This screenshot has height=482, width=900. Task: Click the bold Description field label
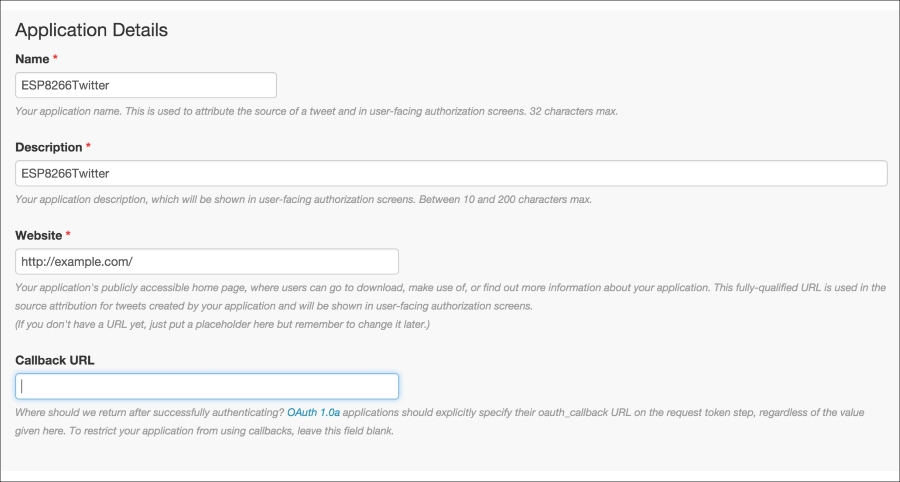[49, 147]
